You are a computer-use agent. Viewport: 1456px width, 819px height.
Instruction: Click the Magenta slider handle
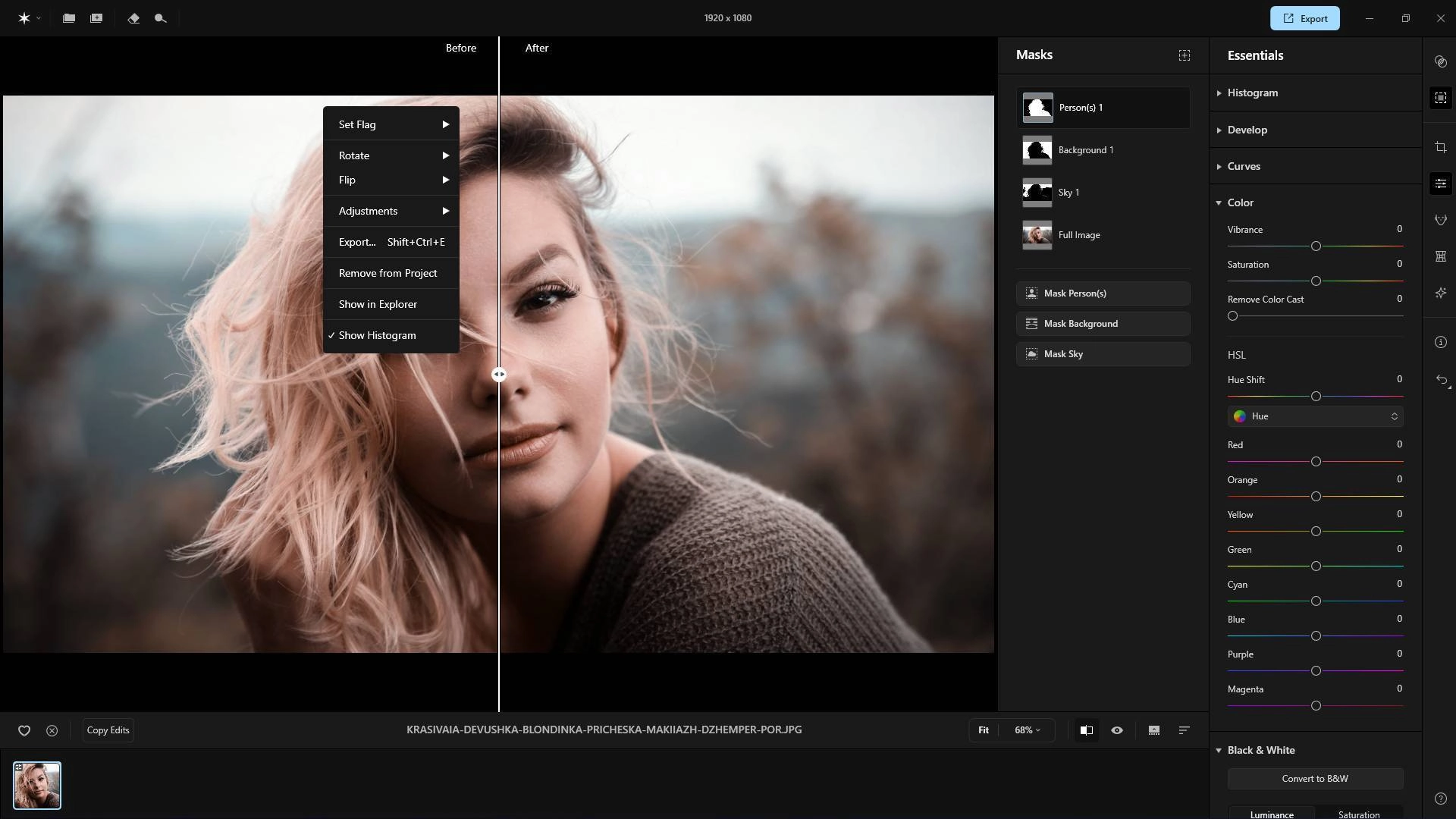click(x=1316, y=706)
